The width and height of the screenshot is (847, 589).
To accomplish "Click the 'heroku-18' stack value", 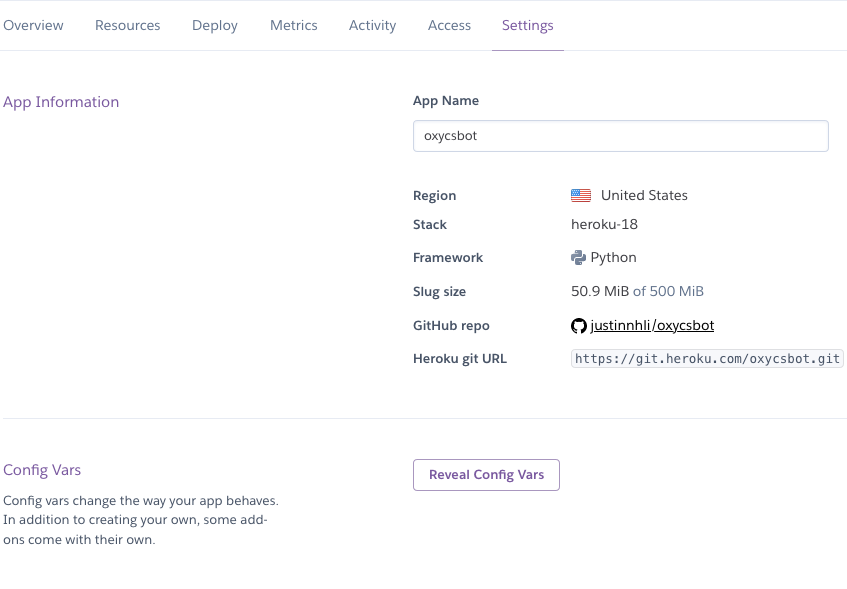I will pos(604,224).
